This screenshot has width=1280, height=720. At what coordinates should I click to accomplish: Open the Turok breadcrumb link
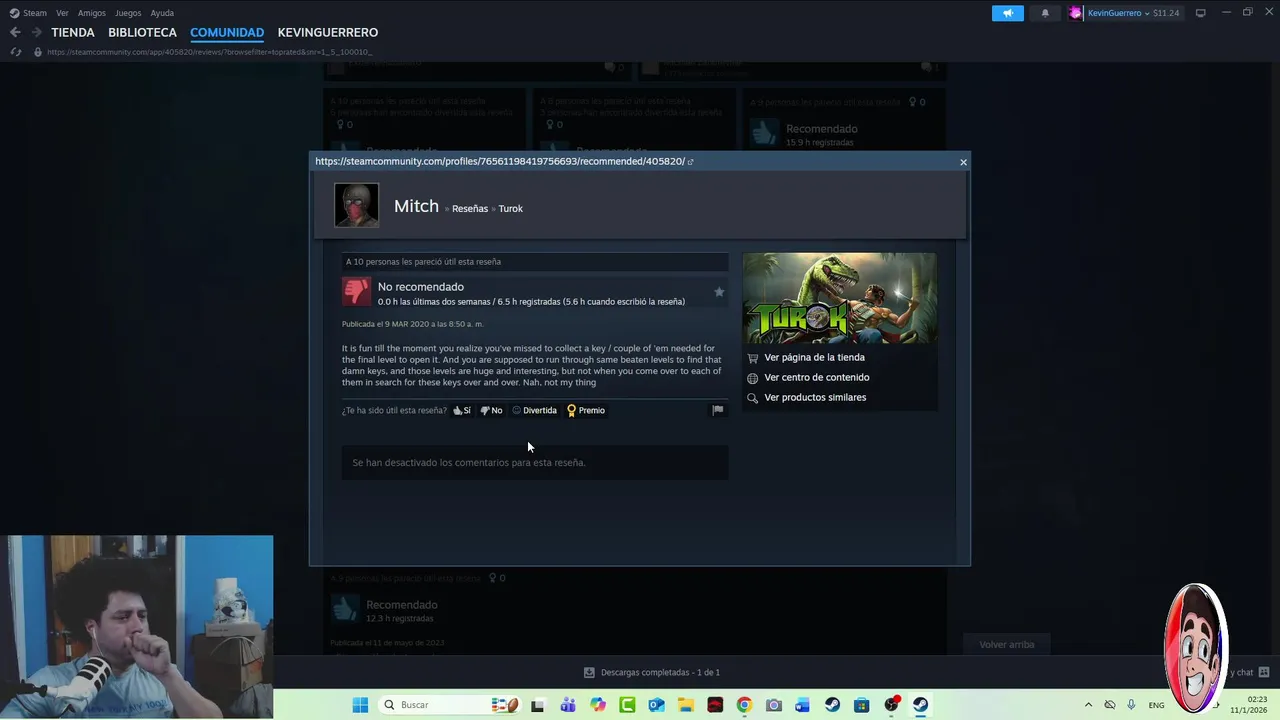pos(511,209)
